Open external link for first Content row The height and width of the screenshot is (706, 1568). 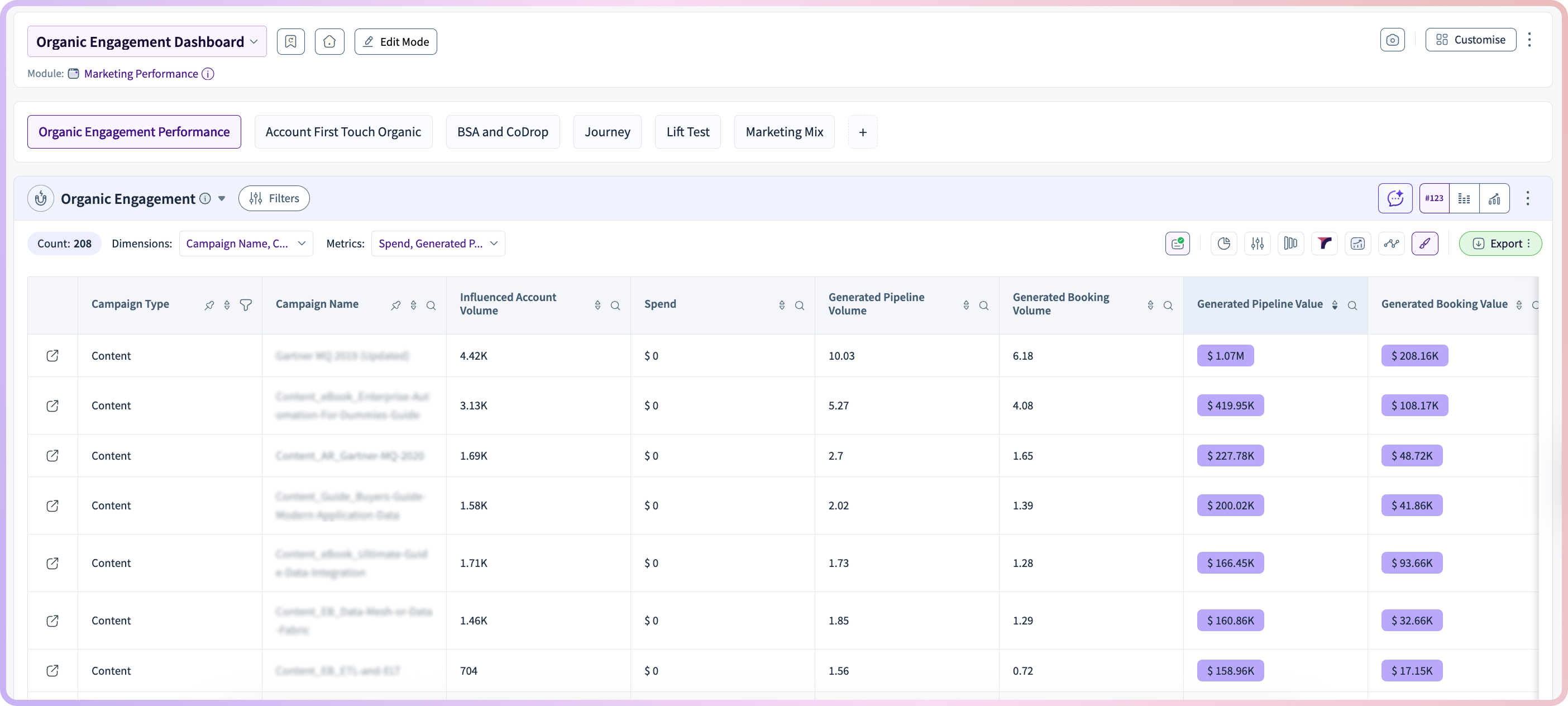52,355
